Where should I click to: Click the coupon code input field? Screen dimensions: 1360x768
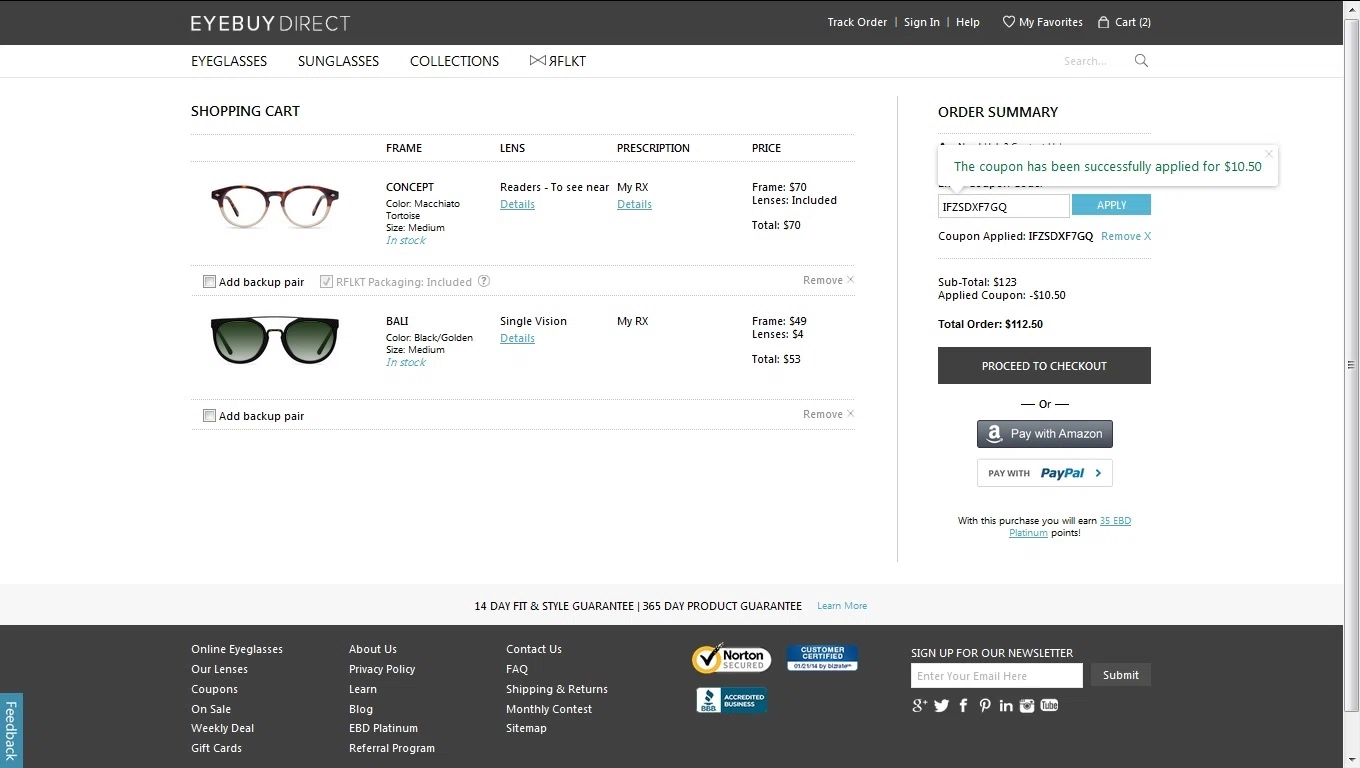pyautogui.click(x=1003, y=206)
